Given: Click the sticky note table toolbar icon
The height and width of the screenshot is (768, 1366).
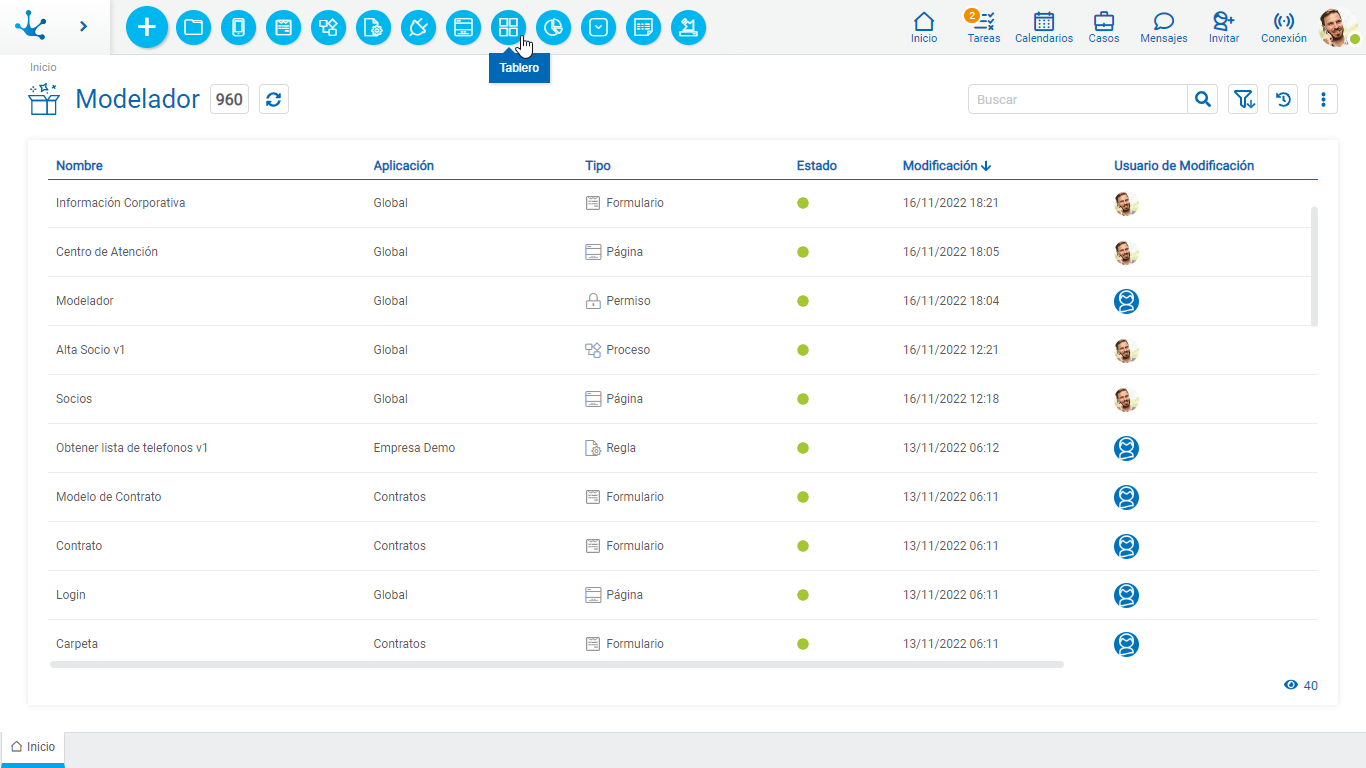Looking at the screenshot, I should [x=643, y=27].
